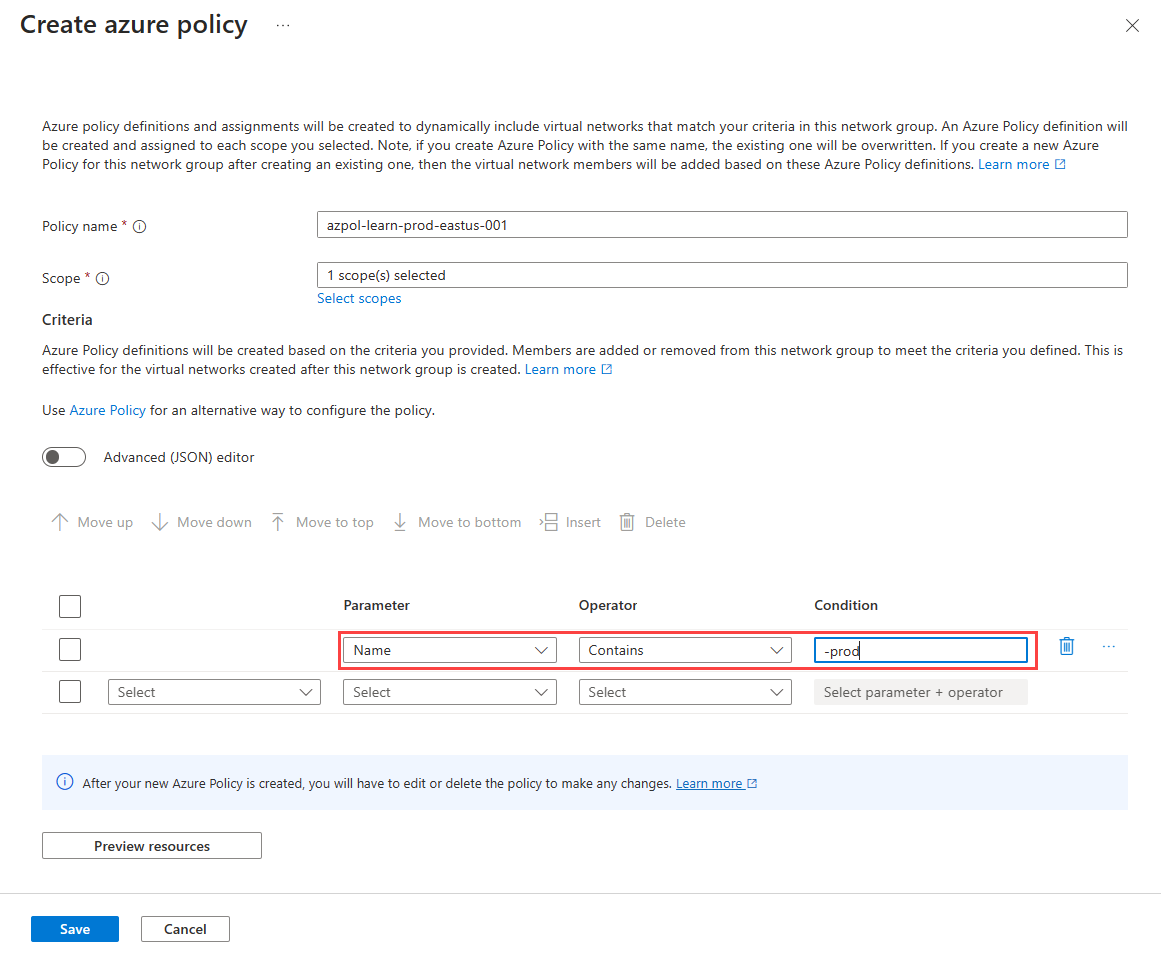Click the info icon next to Policy name
Screen dimensions: 1161x964
(140, 227)
